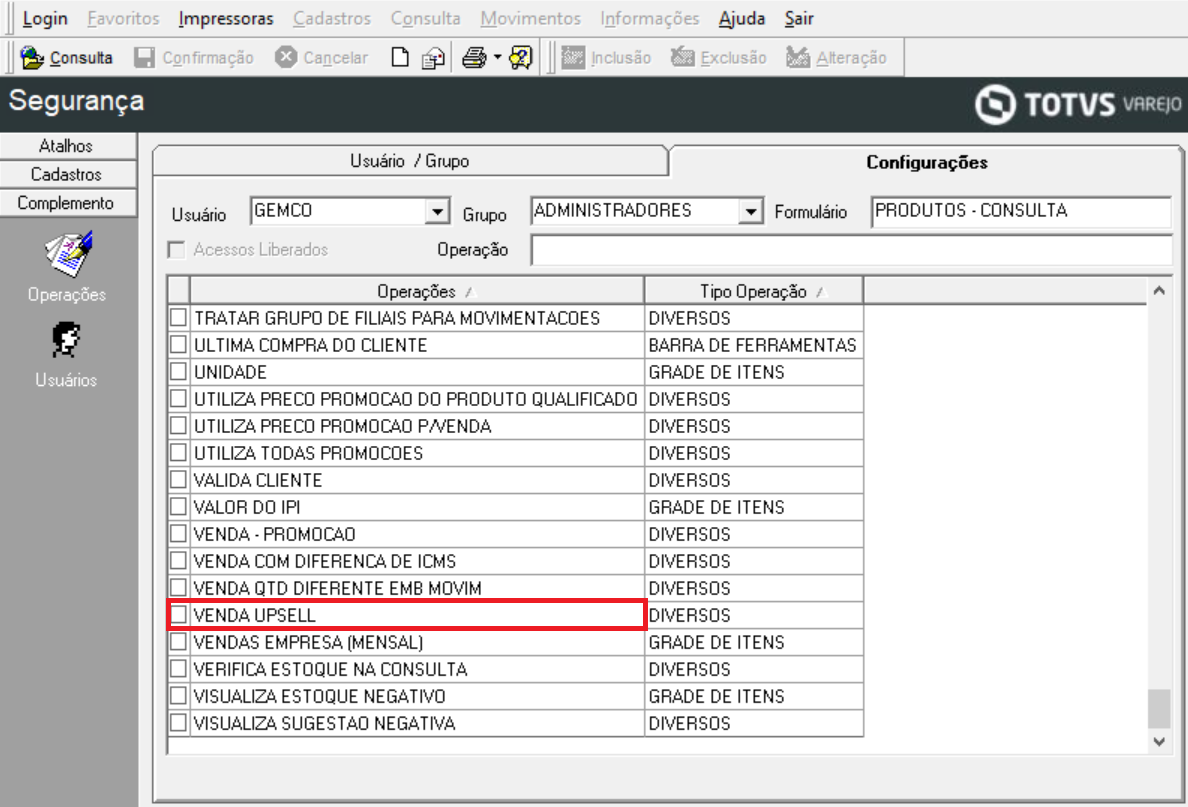Image resolution: width=1188 pixels, height=807 pixels.
Task: Open Usuários sidebar icon
Action: [x=67, y=340]
